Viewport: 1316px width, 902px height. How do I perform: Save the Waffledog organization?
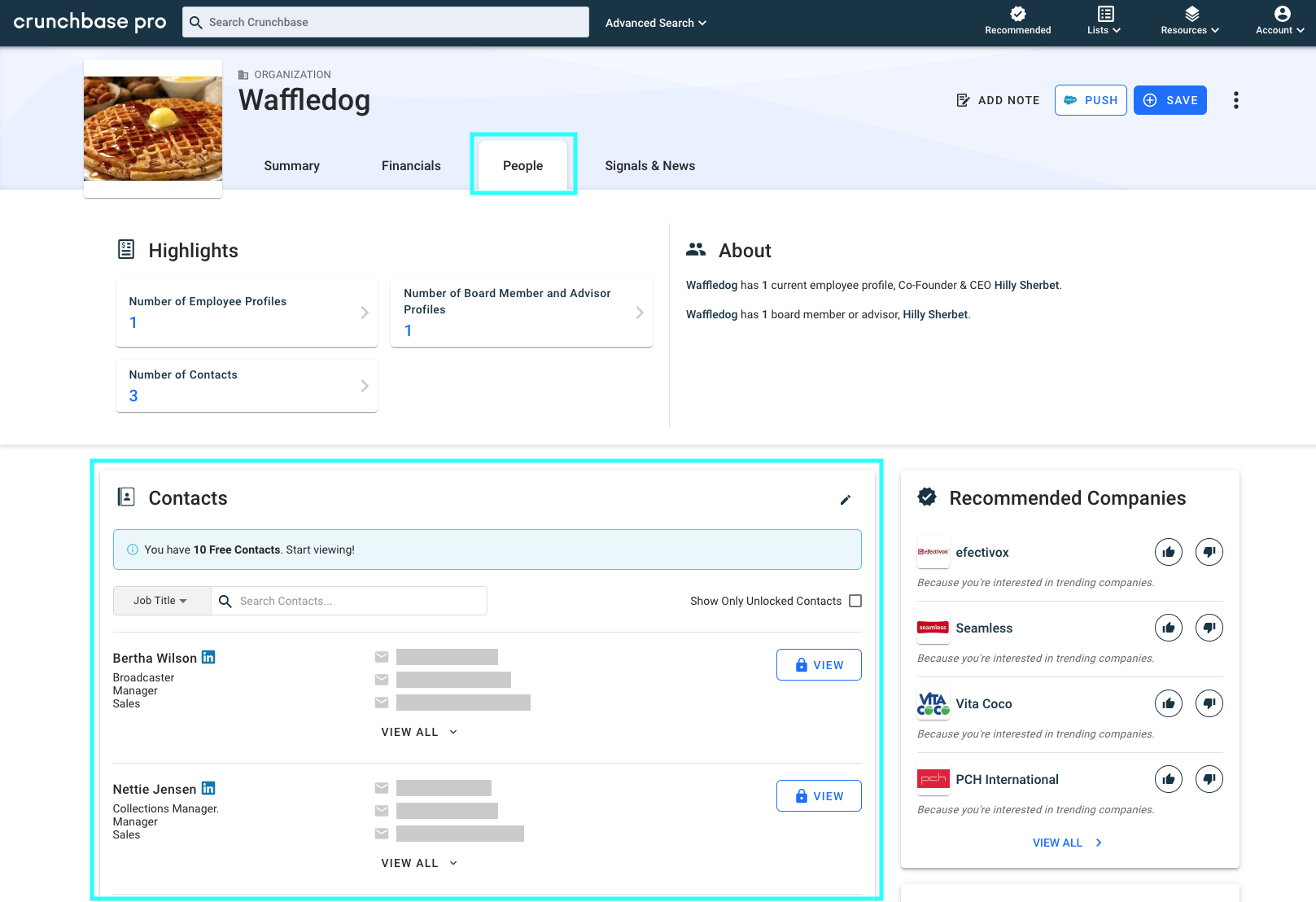coord(1170,100)
